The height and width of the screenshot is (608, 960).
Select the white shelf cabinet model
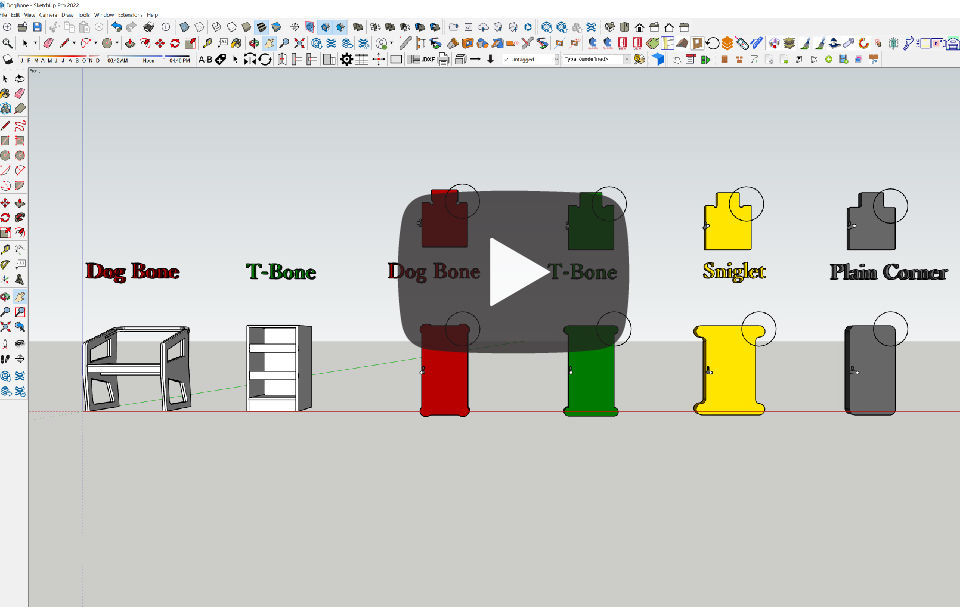279,368
